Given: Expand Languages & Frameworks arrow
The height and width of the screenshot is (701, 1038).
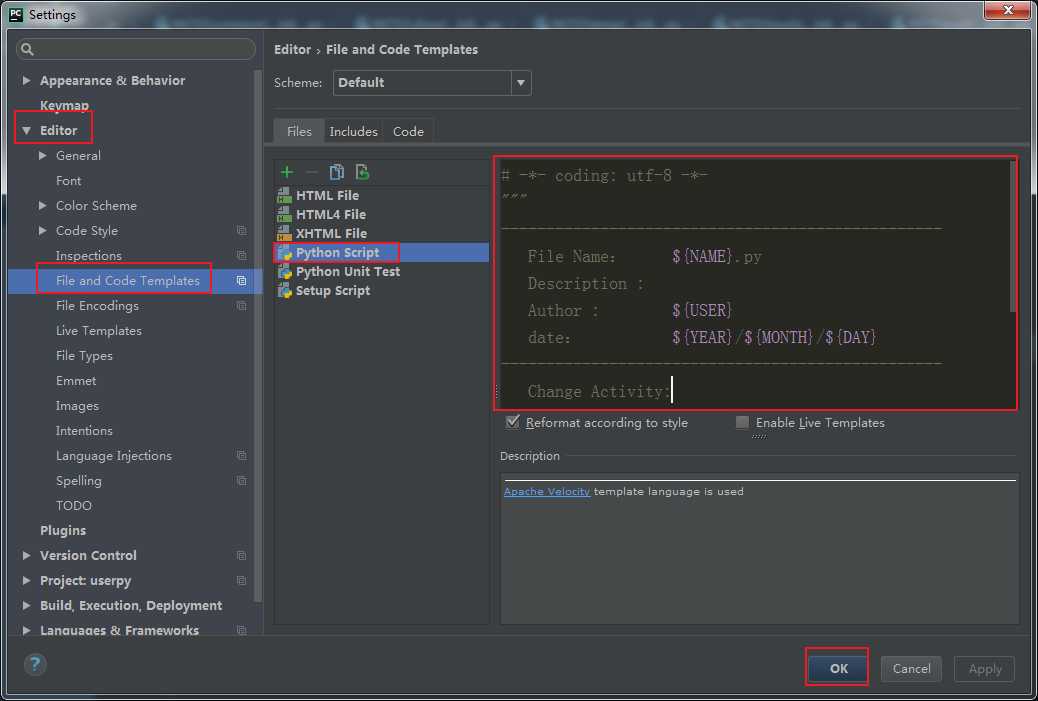Looking at the screenshot, I should point(26,630).
